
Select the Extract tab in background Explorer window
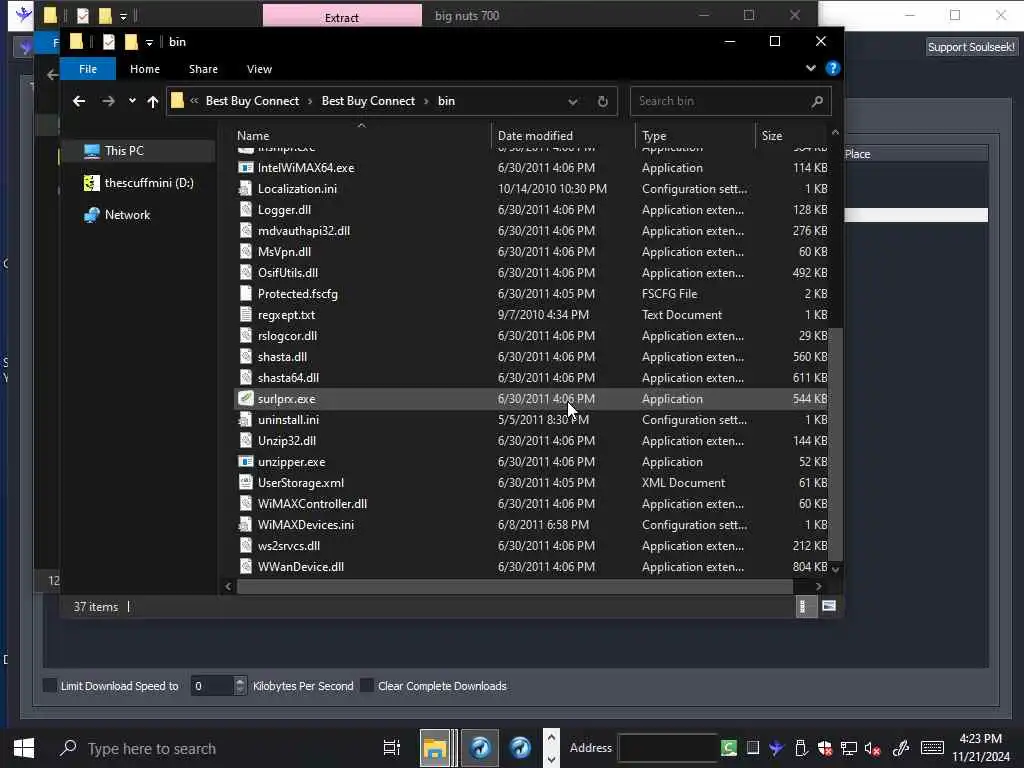pyautogui.click(x=342, y=17)
